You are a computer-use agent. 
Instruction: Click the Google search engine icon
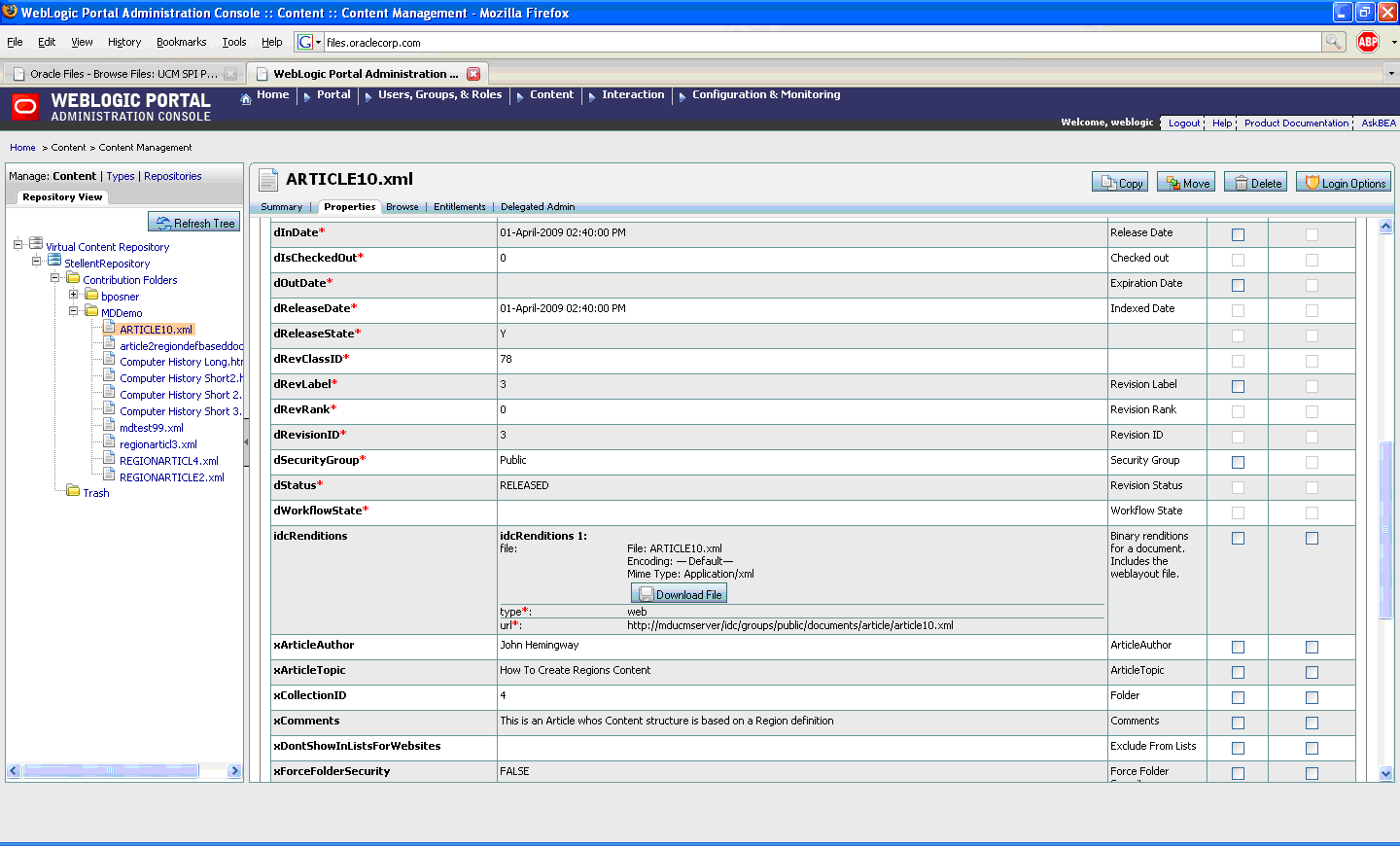(305, 42)
